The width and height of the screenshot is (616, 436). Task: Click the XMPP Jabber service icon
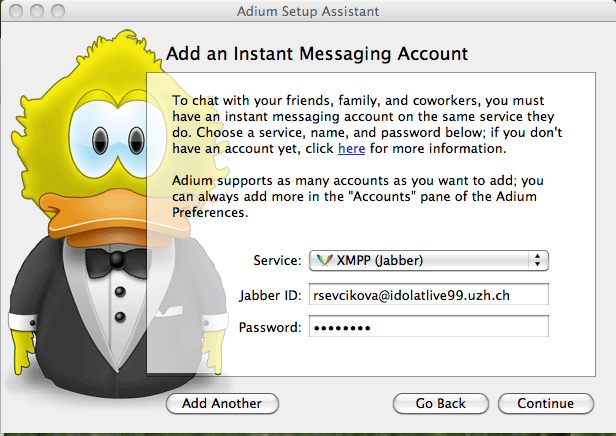coord(324,260)
